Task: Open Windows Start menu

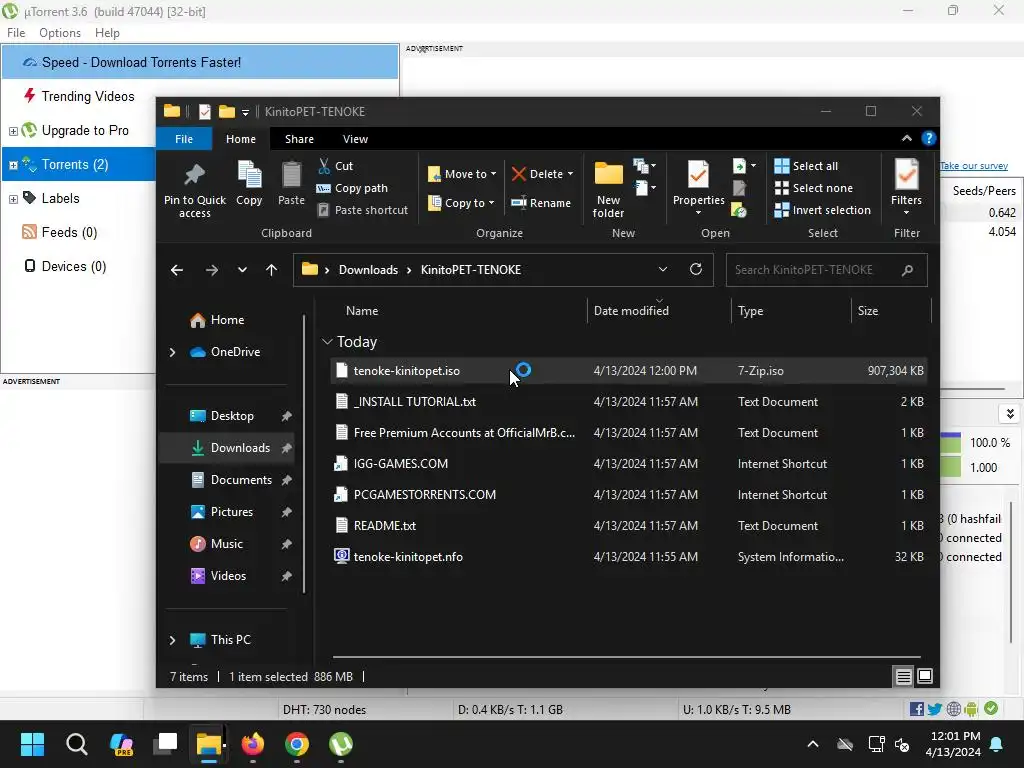Action: [x=33, y=744]
